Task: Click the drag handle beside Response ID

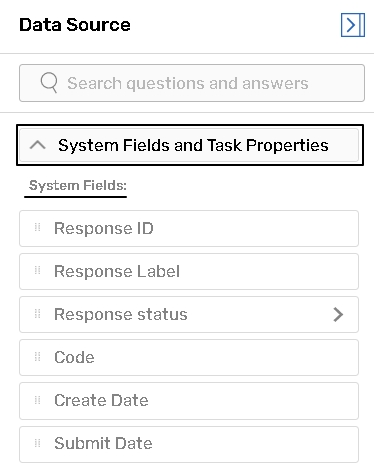Action: [38, 228]
